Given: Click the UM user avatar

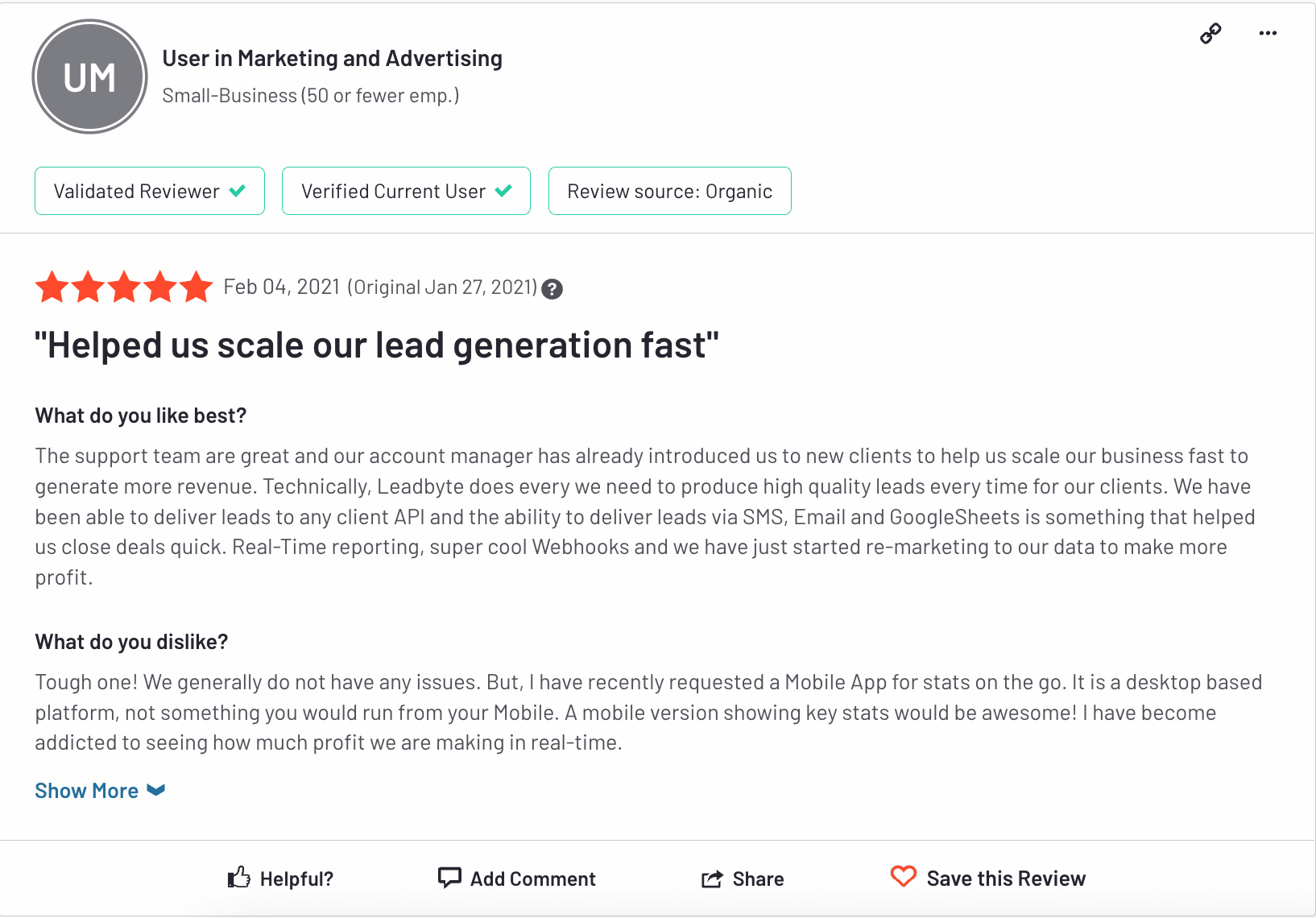Looking at the screenshot, I should [89, 77].
